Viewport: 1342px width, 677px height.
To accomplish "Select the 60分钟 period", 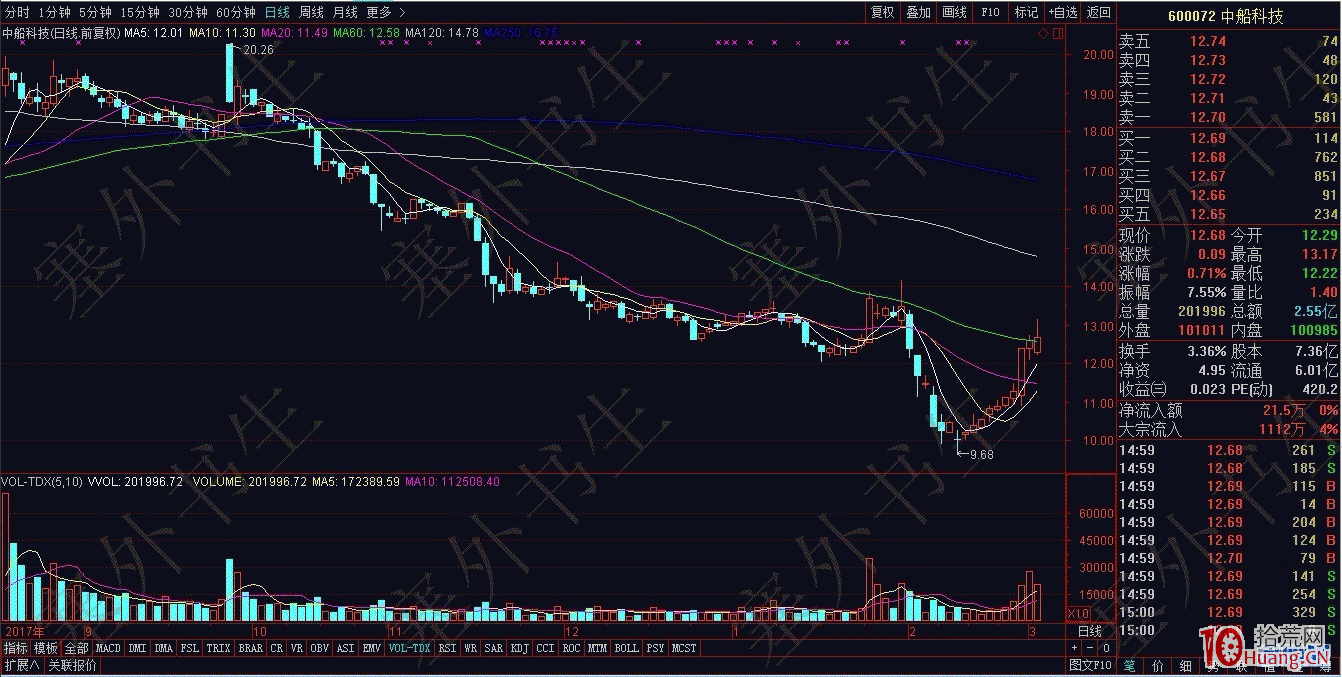I will (x=236, y=12).
